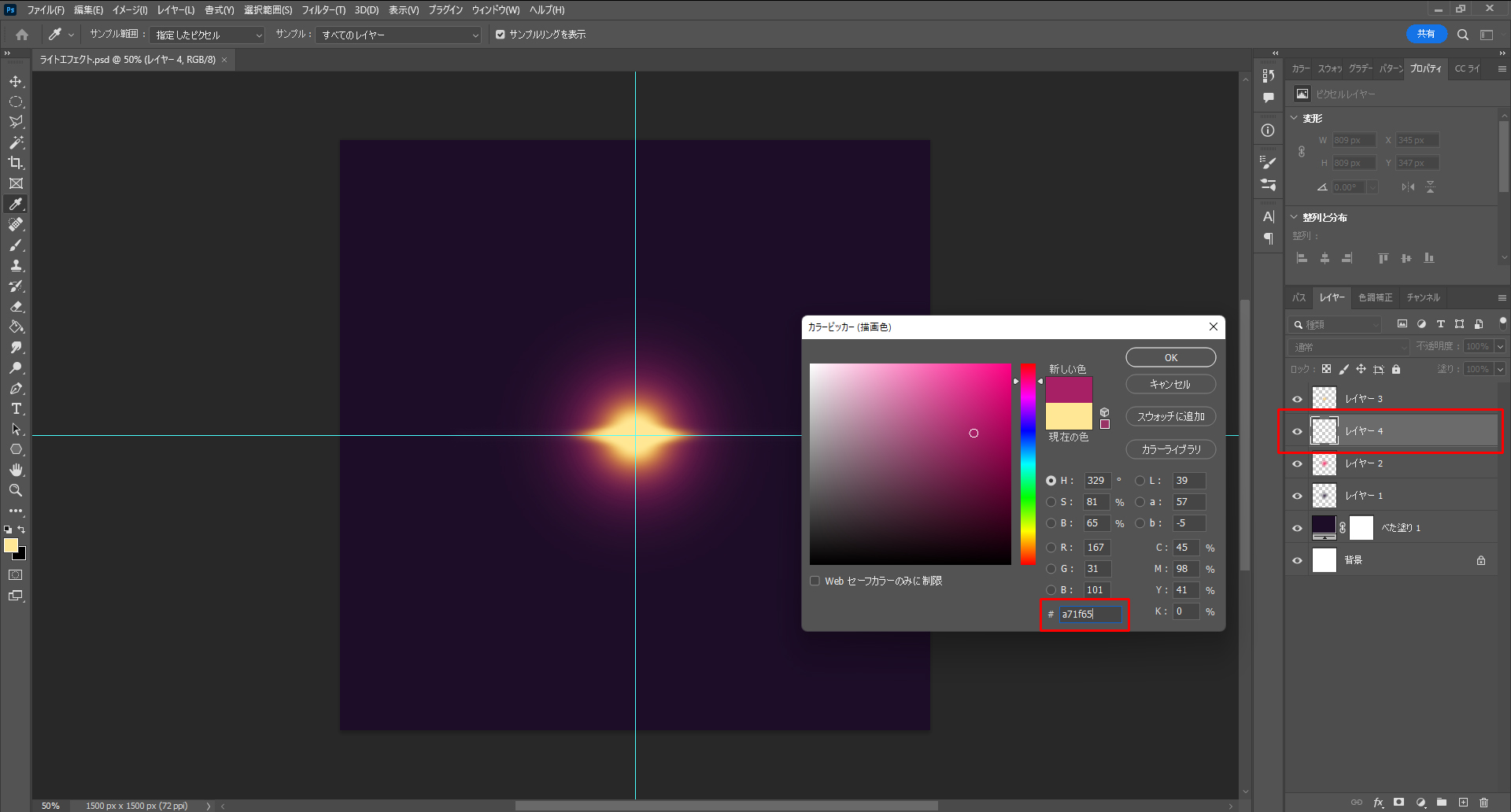This screenshot has width=1511, height=812.
Task: Select the Crop tool
Action: pos(16,163)
